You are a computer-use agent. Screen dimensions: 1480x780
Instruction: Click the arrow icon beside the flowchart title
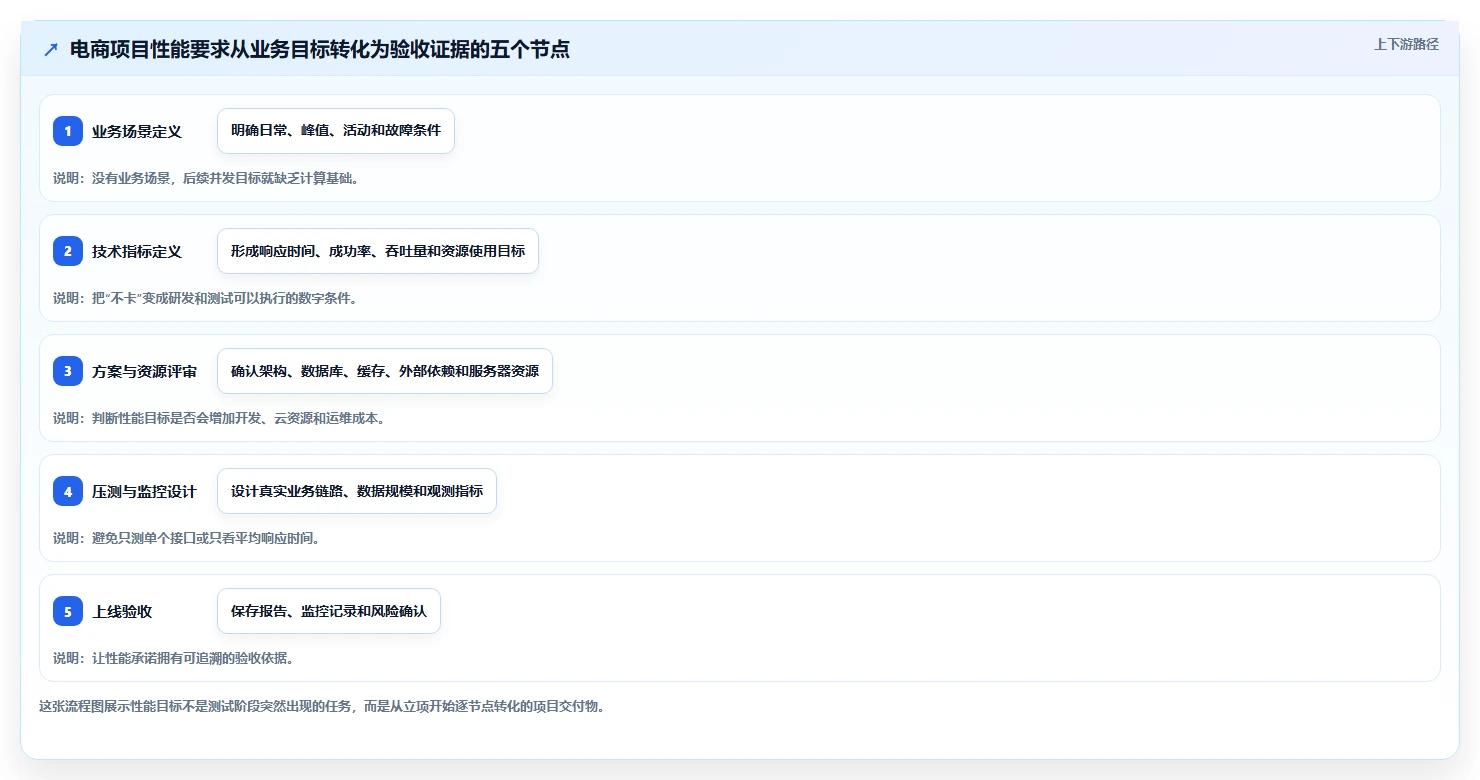(x=51, y=50)
